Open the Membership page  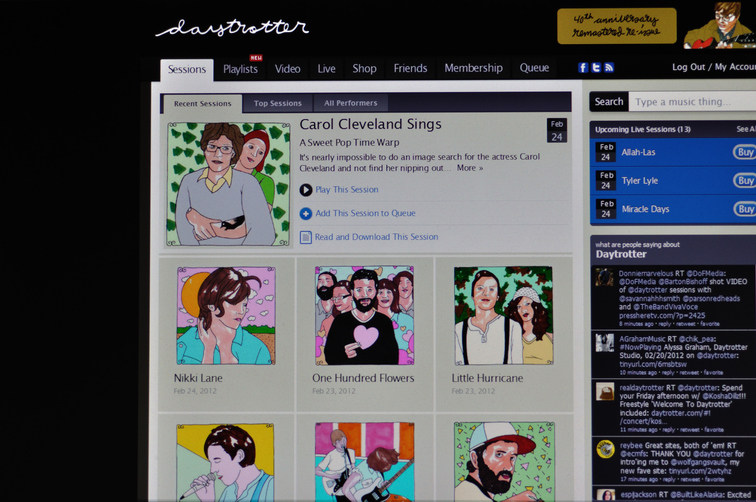(x=473, y=68)
